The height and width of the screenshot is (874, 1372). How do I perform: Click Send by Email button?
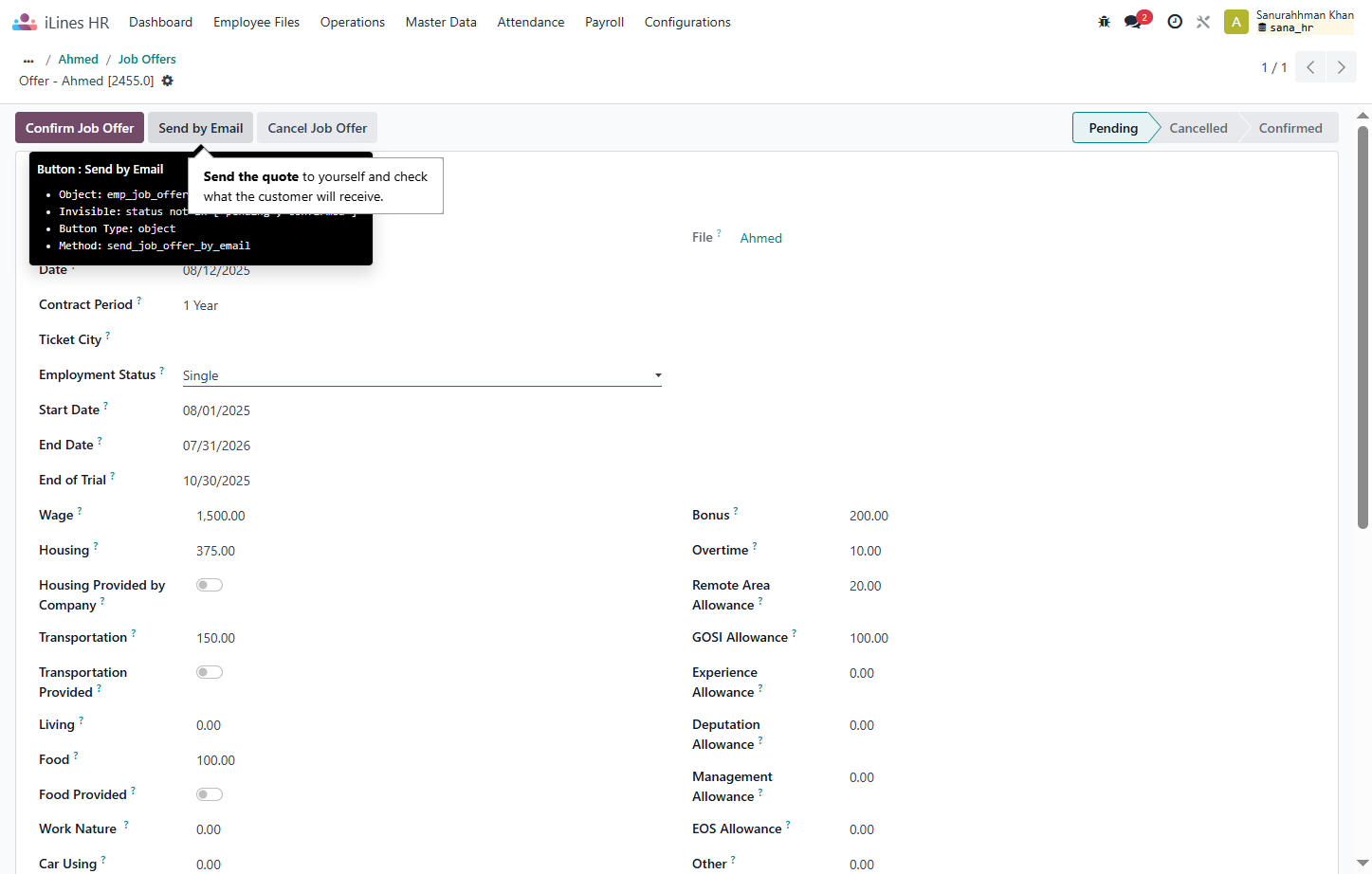click(201, 128)
